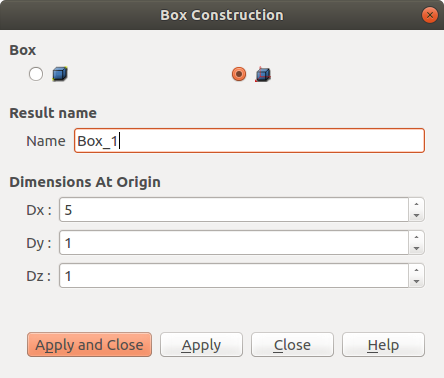The height and width of the screenshot is (378, 444).
Task: Click the box-at-origin dimensions icon
Action: pyautogui.click(x=263, y=74)
